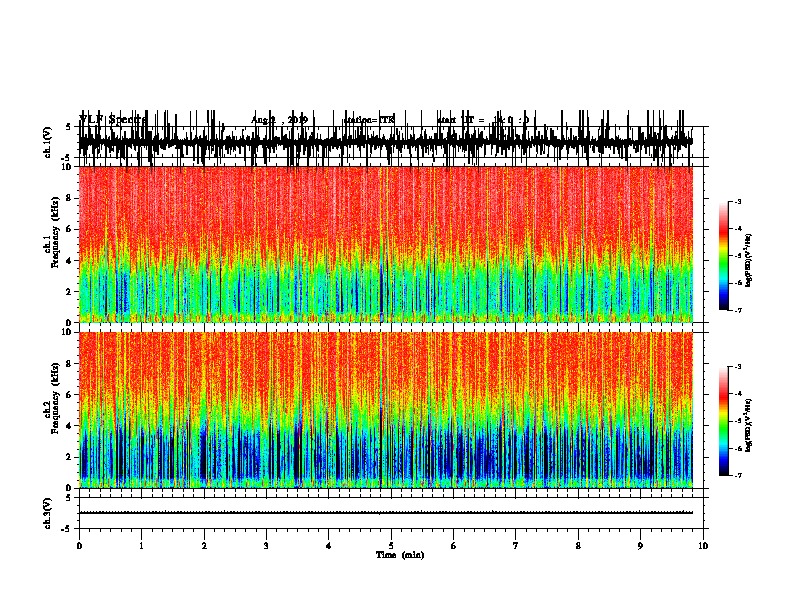
Task: Click time axis tick label '2'
Action: coord(204,545)
